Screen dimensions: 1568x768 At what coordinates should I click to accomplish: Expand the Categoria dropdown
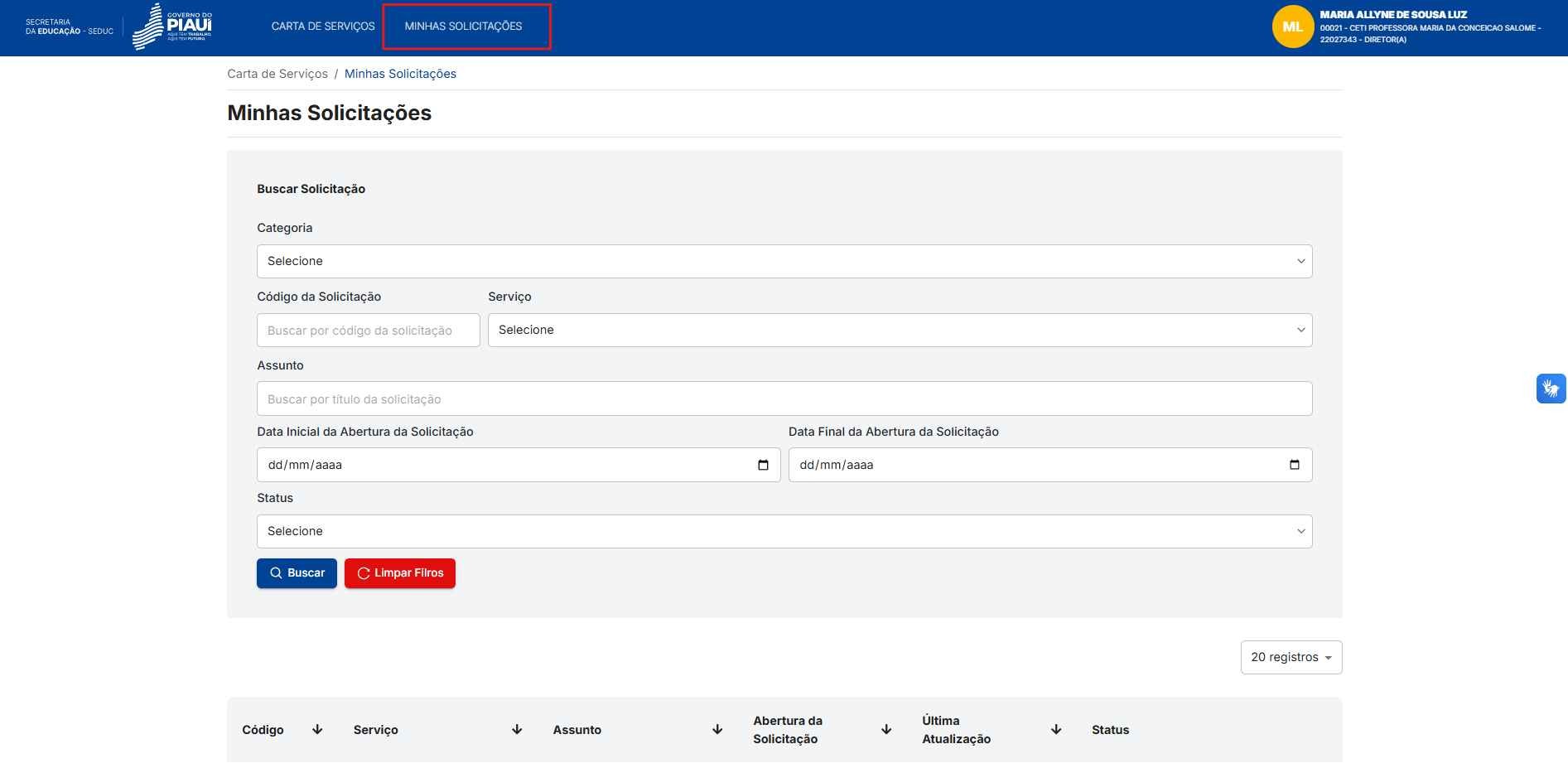coord(784,262)
